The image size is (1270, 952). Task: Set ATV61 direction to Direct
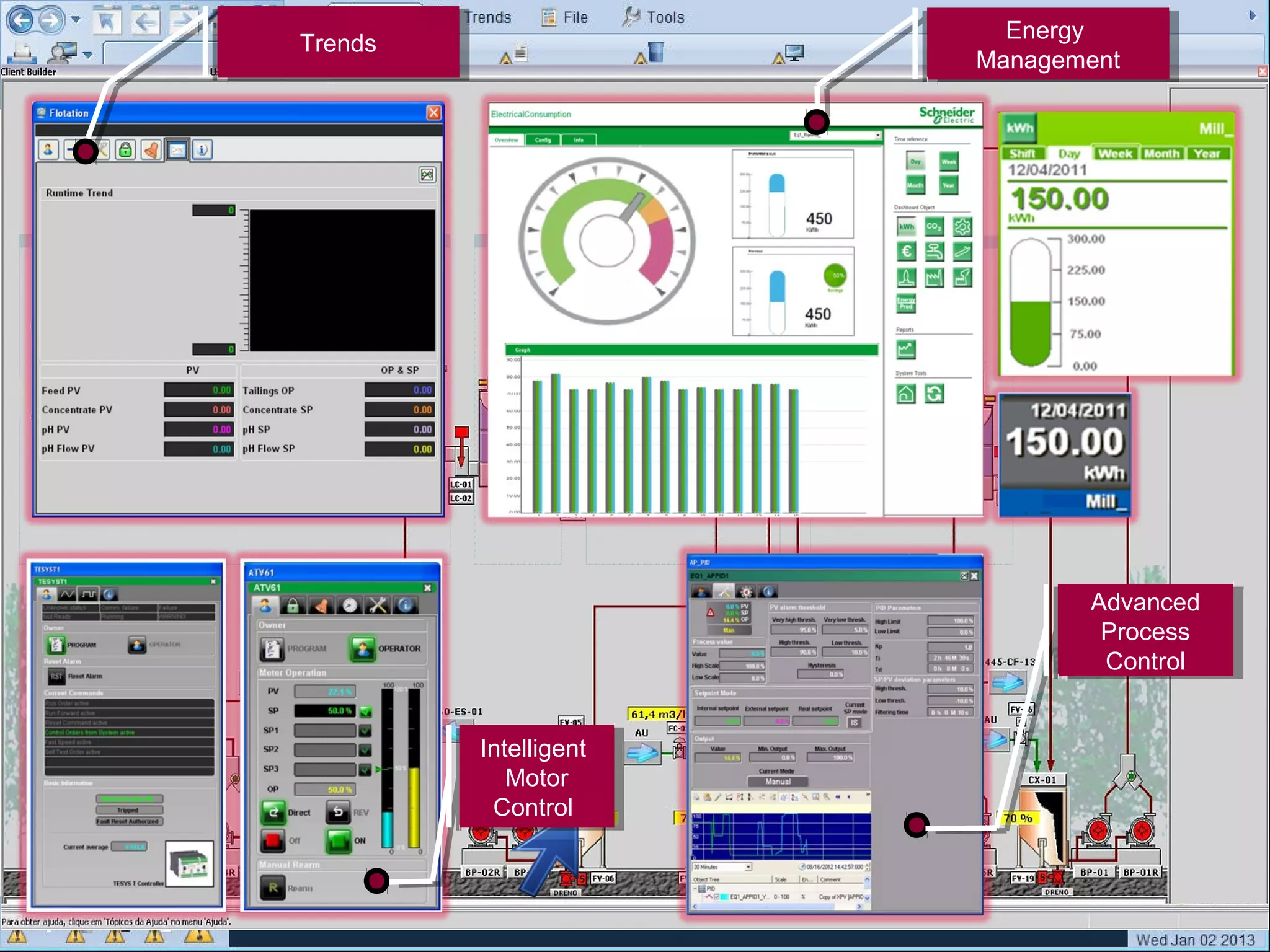(273, 813)
